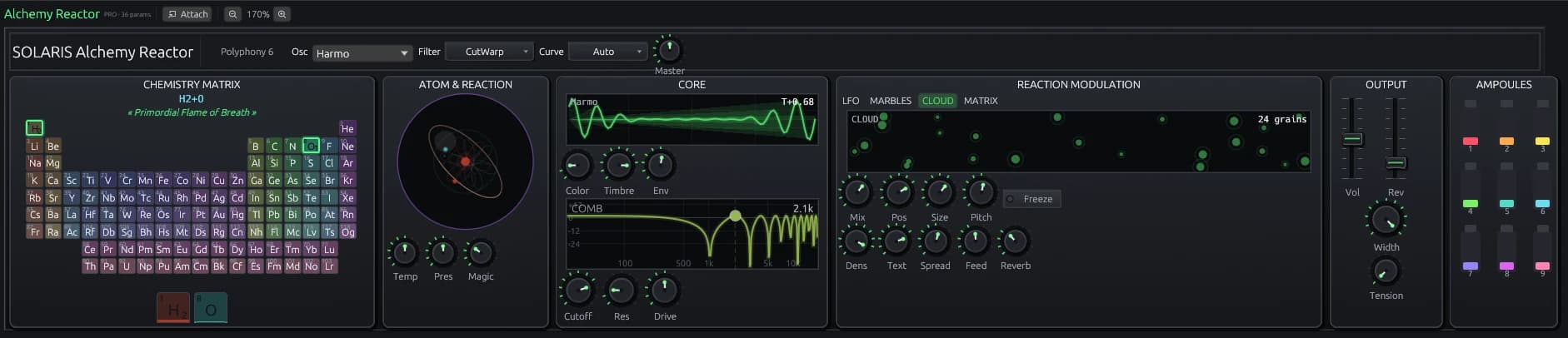Screen dimensions: 1568x338
Task: Click the cloud Pitch knob
Action: pos(981,192)
